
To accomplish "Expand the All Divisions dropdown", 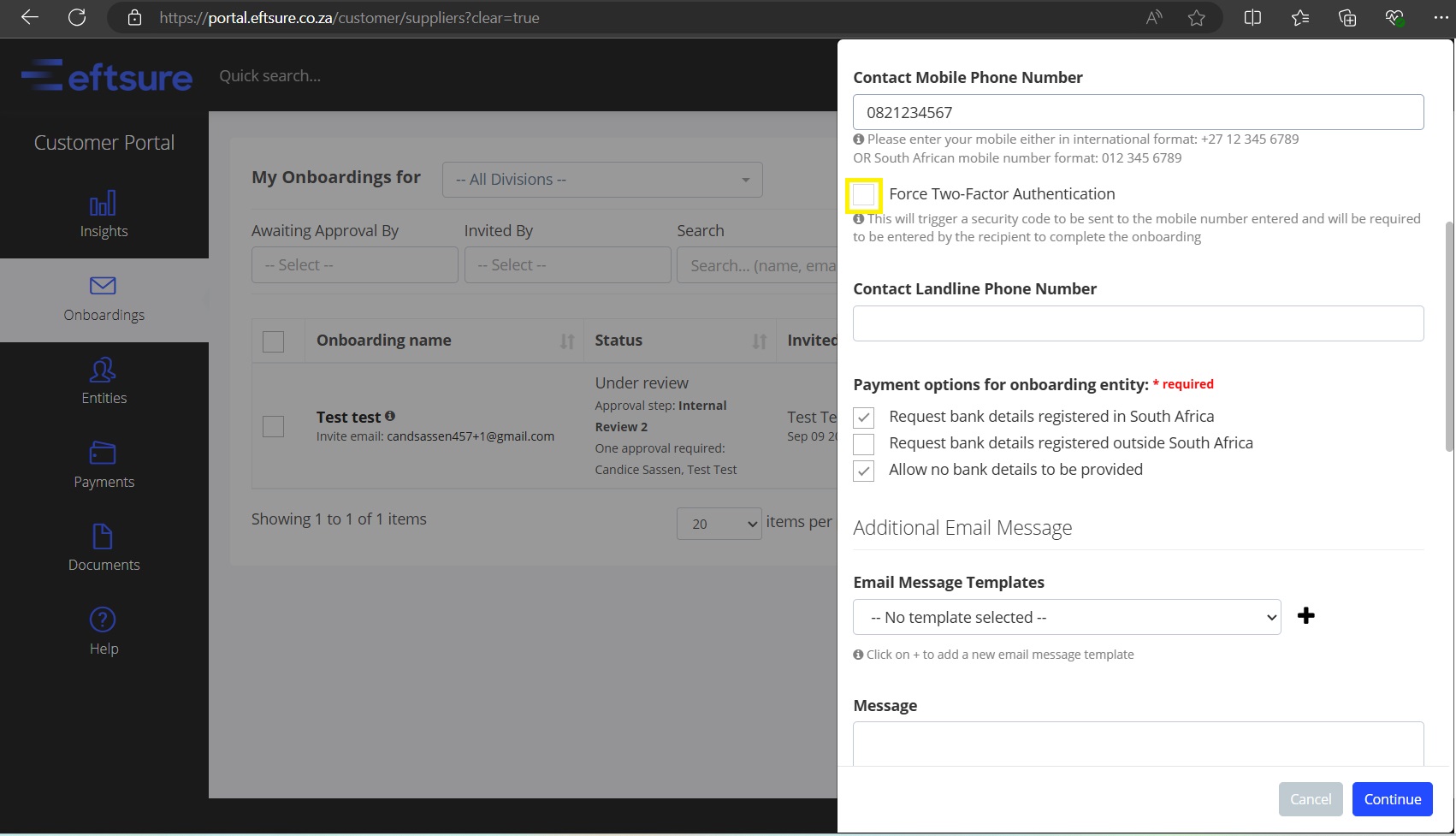I will pos(601,180).
